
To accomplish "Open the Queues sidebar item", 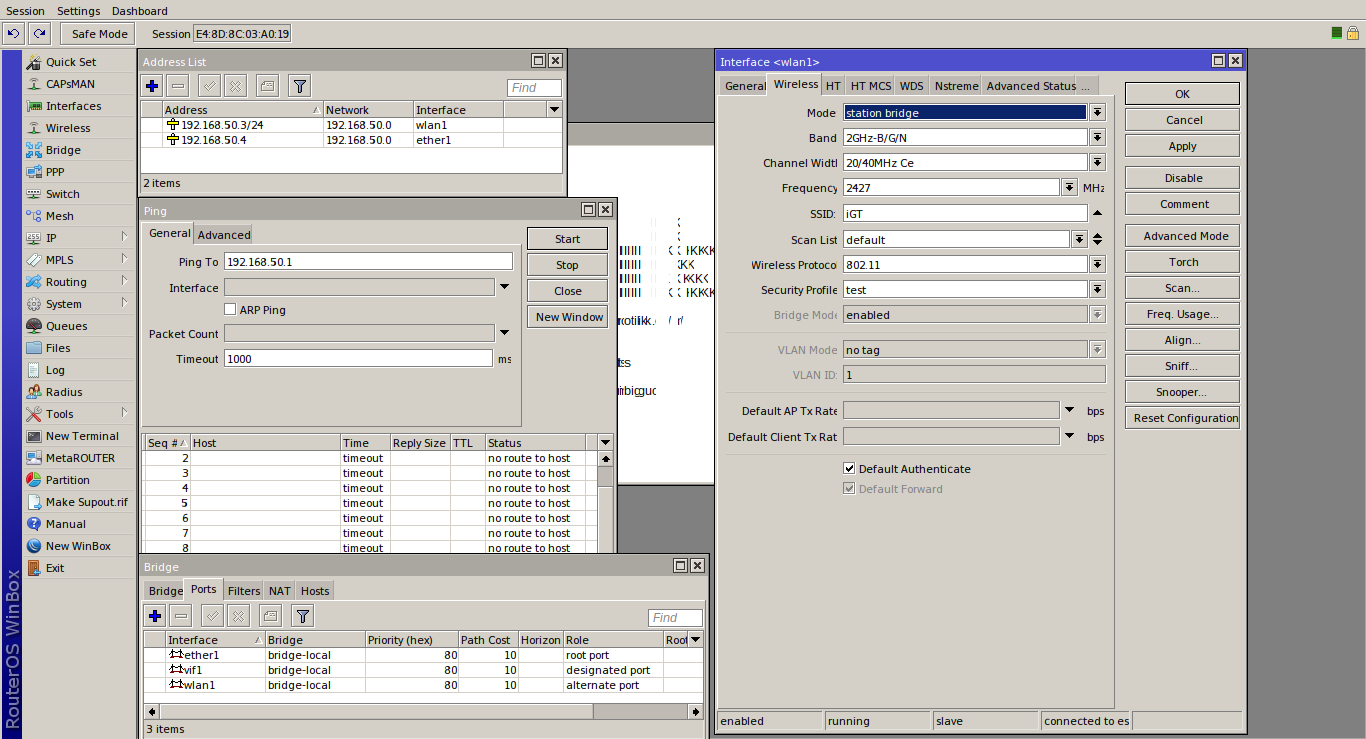I will coord(66,326).
